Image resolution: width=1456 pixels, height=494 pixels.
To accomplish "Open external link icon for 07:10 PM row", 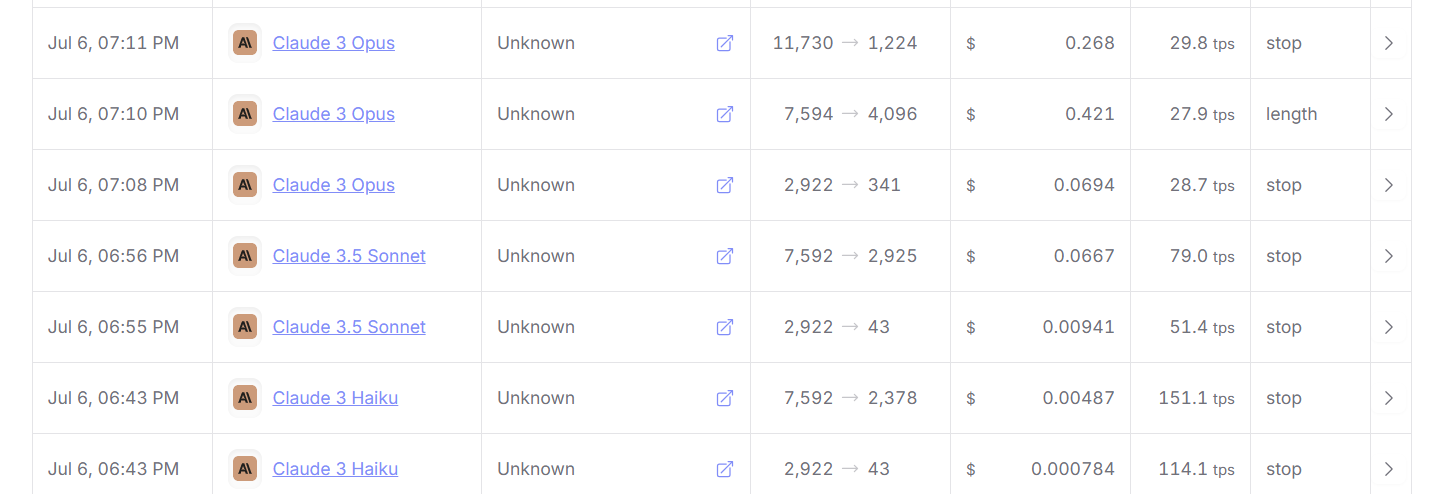I will pos(725,114).
